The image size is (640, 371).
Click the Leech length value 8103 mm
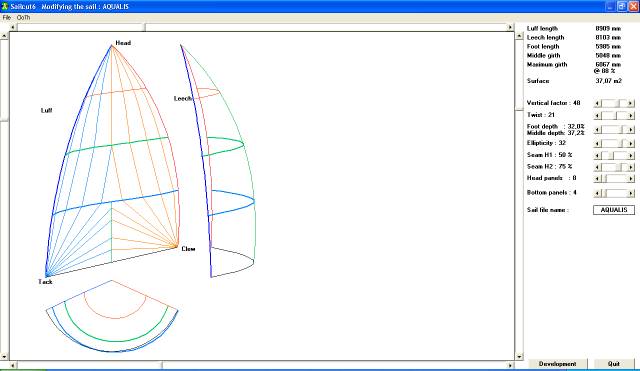coord(608,38)
